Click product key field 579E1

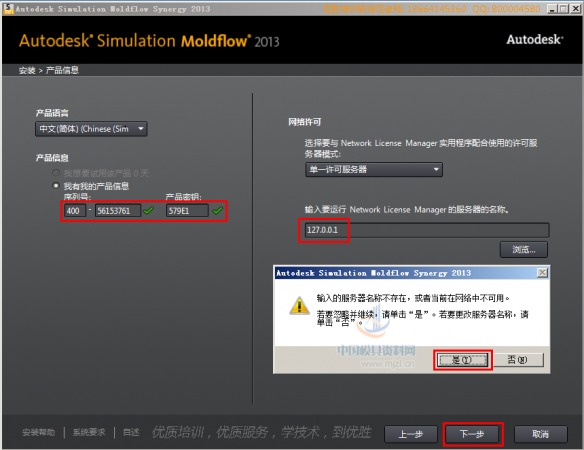[187, 210]
